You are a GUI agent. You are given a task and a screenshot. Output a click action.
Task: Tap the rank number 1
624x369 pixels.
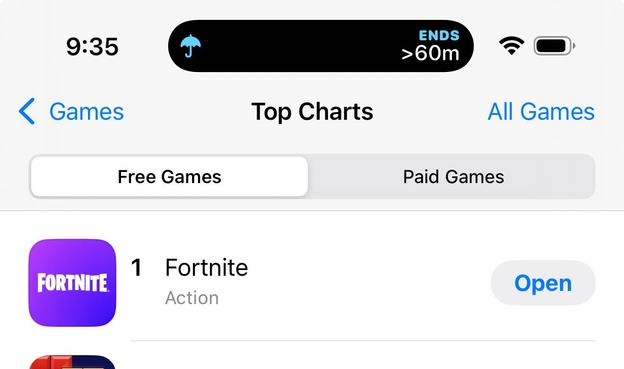tap(136, 267)
